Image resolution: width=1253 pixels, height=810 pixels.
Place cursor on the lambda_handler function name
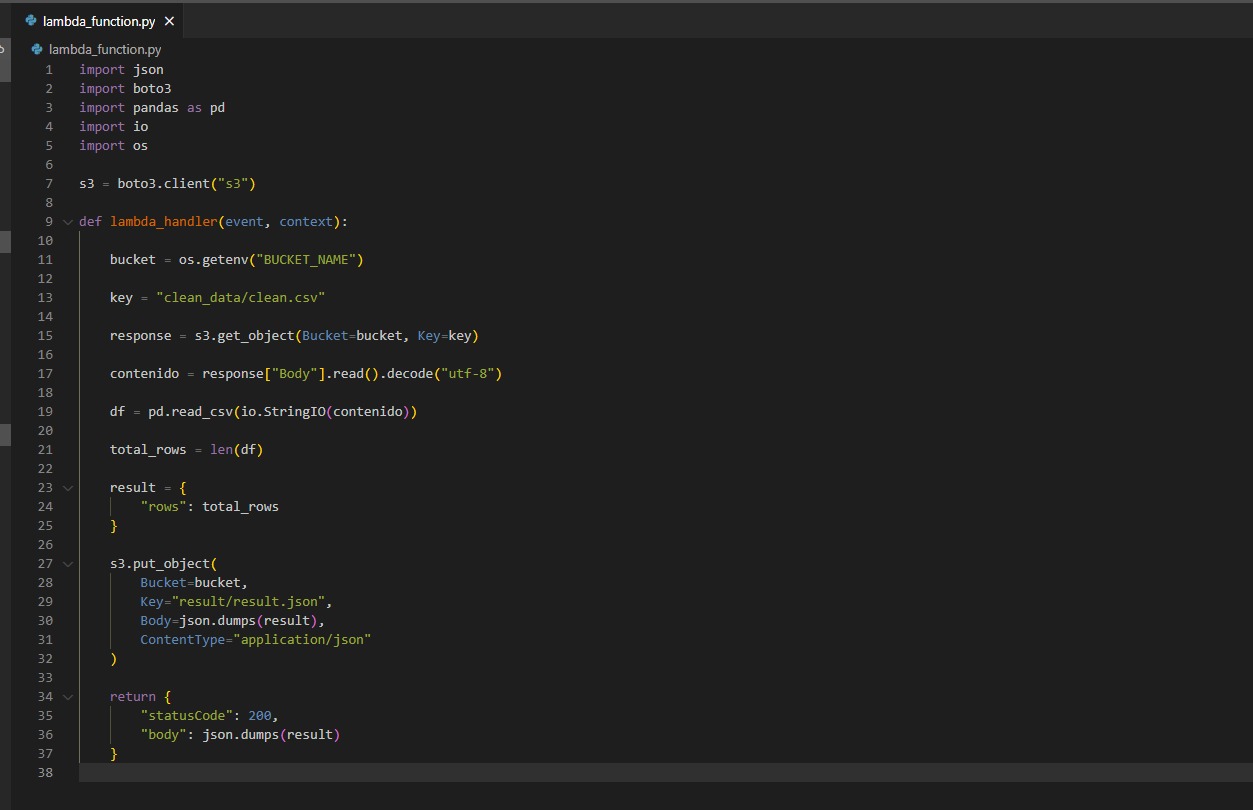tap(163, 222)
